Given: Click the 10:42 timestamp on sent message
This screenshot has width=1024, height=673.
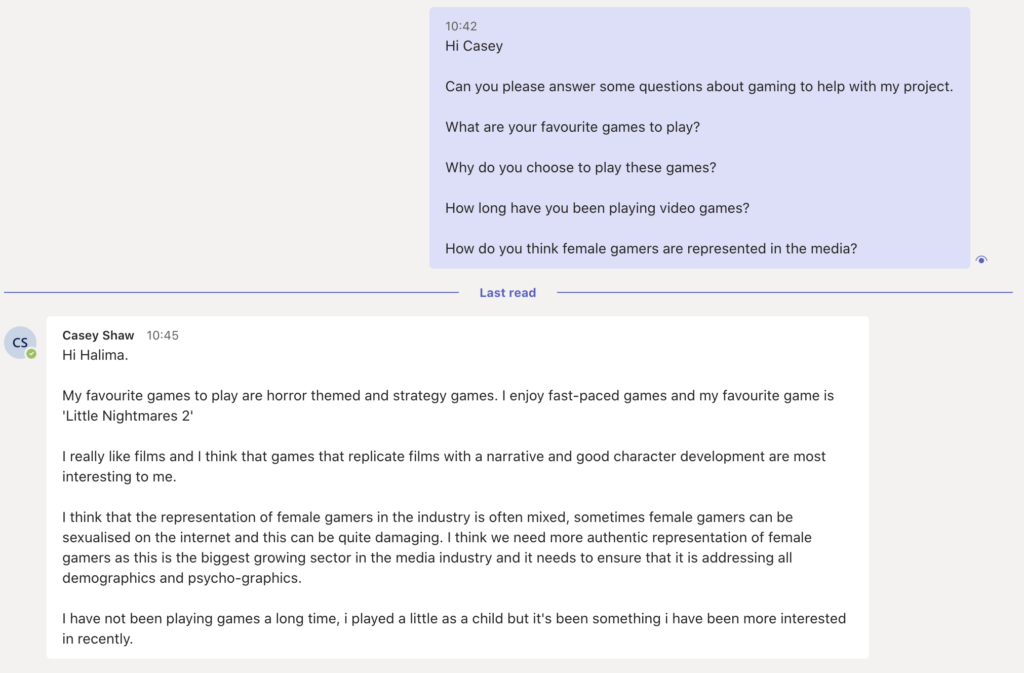Looking at the screenshot, I should (x=461, y=26).
